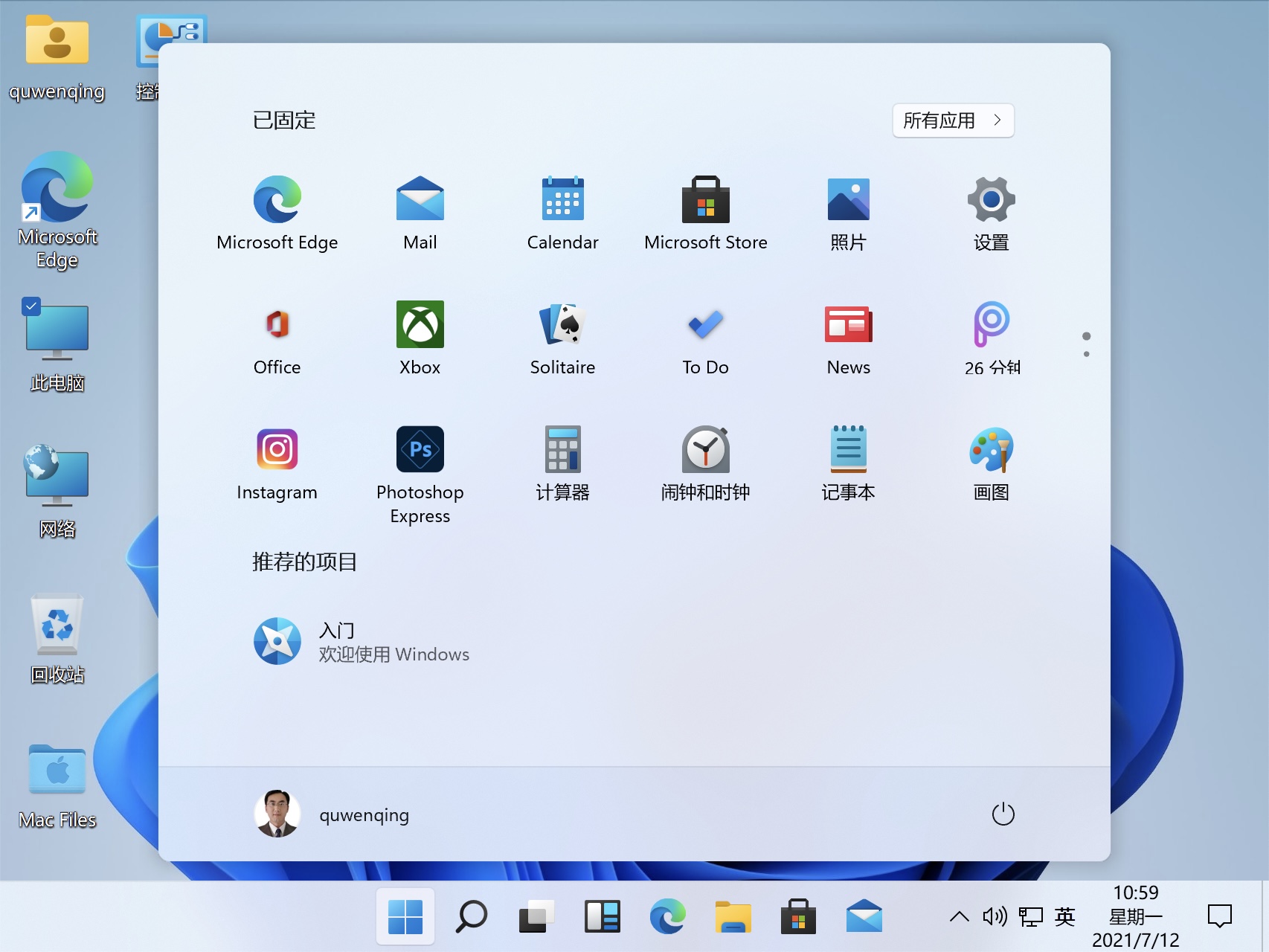Select 此电脑 This PC desktop icon
Image resolution: width=1269 pixels, height=952 pixels.
(57, 346)
